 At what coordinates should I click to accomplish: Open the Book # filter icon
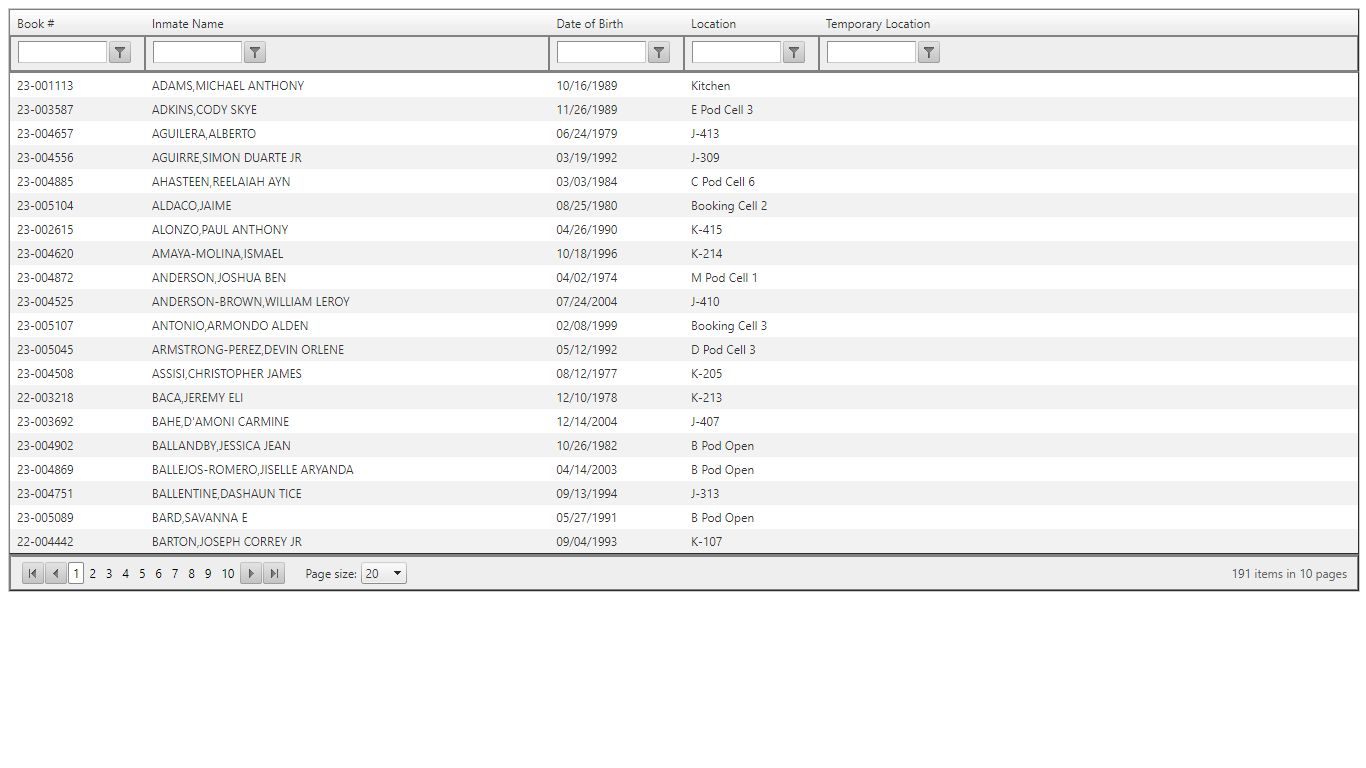[x=120, y=53]
